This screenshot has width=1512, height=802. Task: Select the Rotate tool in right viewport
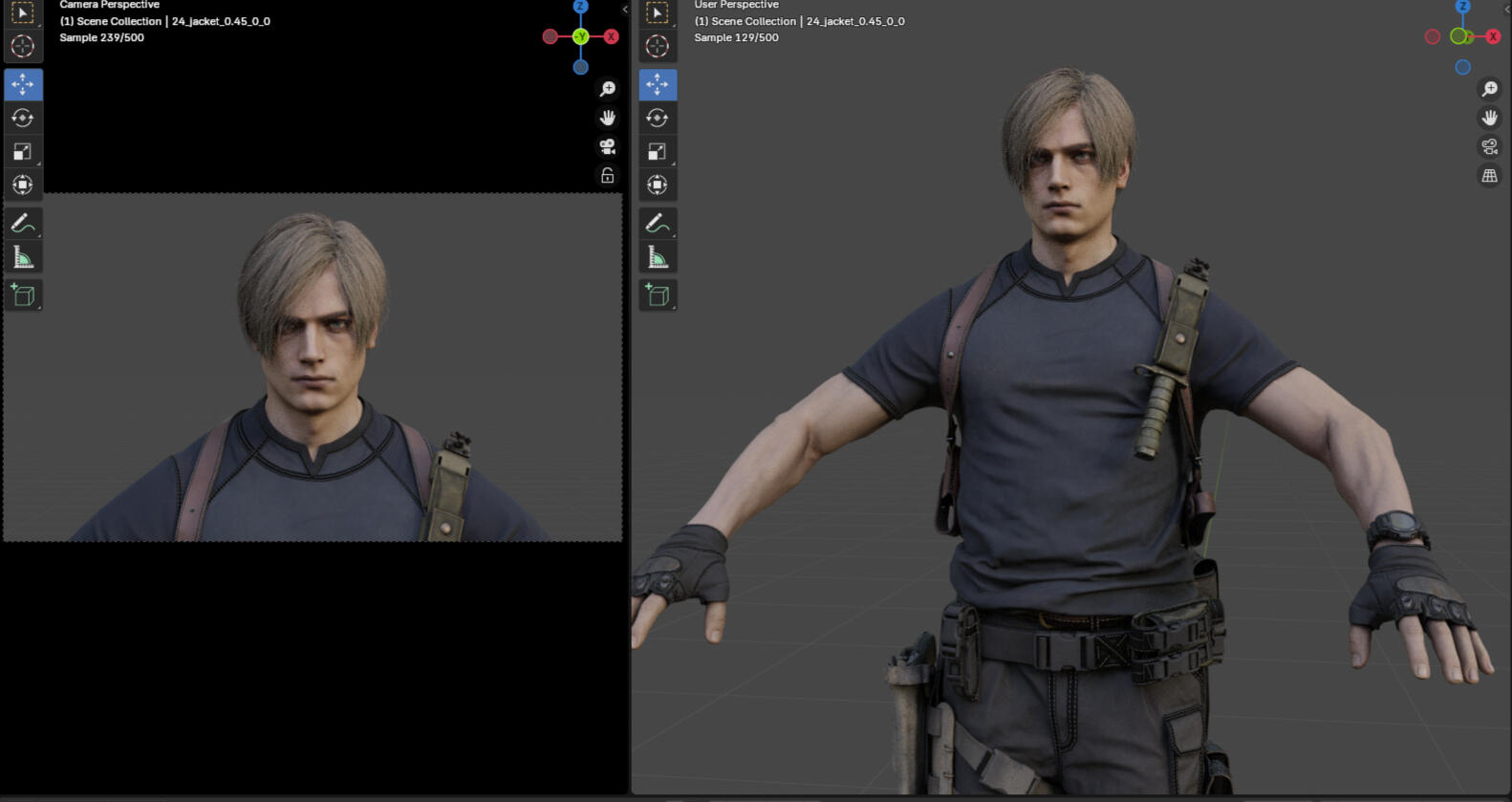click(658, 118)
